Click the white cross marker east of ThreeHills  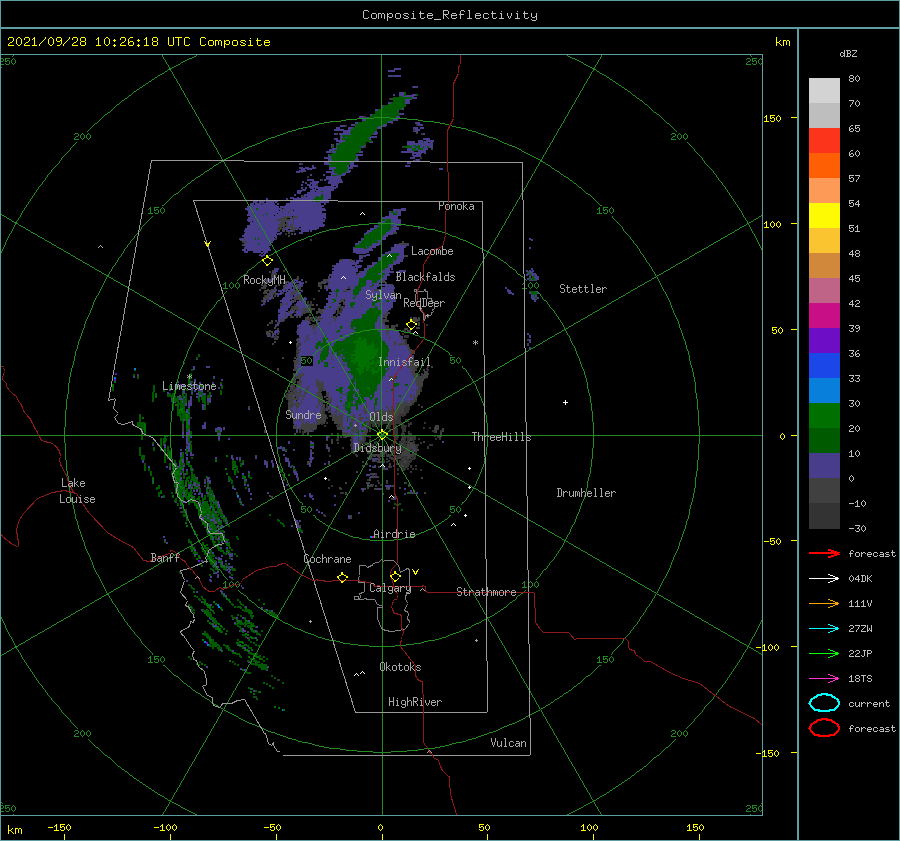[x=565, y=402]
